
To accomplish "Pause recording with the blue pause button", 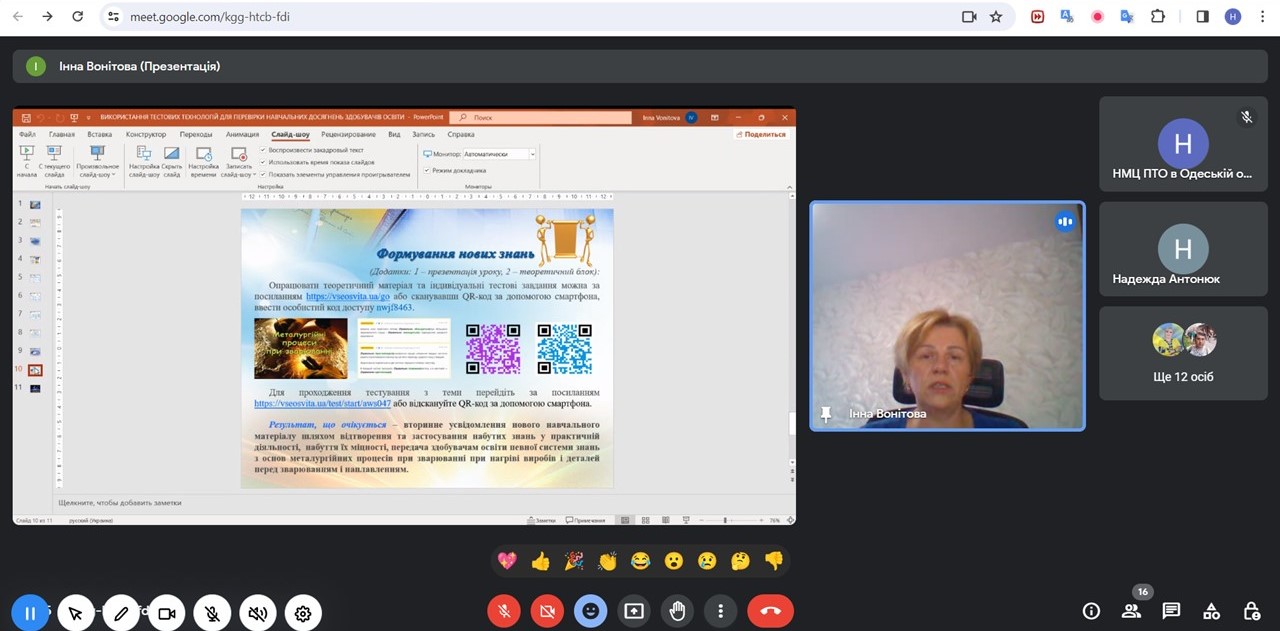I will 30,613.
